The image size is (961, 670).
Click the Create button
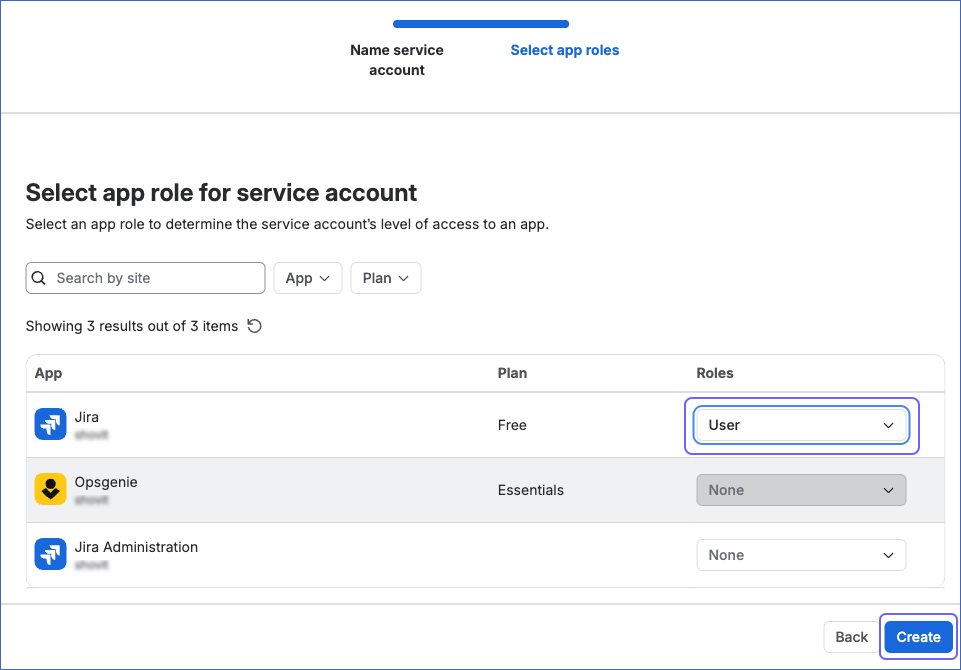click(x=918, y=637)
